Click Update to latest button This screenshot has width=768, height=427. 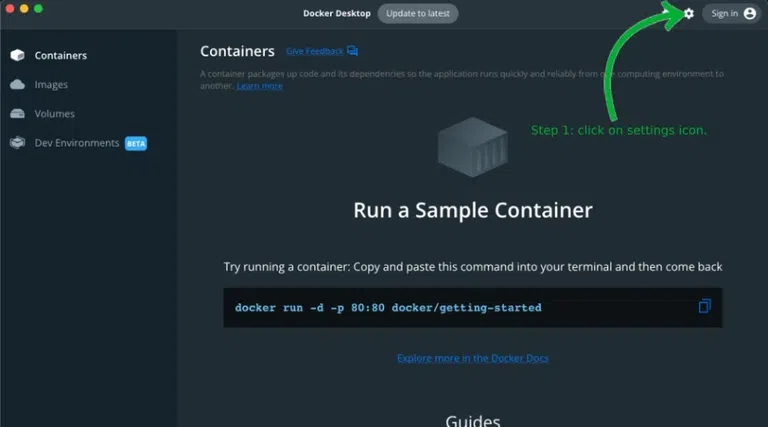click(x=418, y=14)
